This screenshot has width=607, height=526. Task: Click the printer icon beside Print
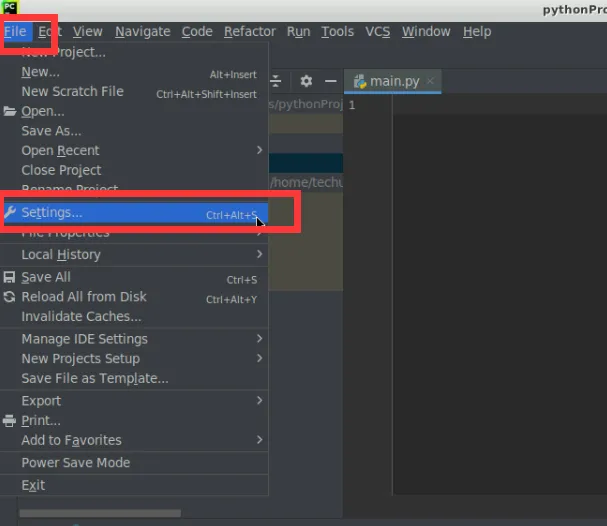[9, 421]
